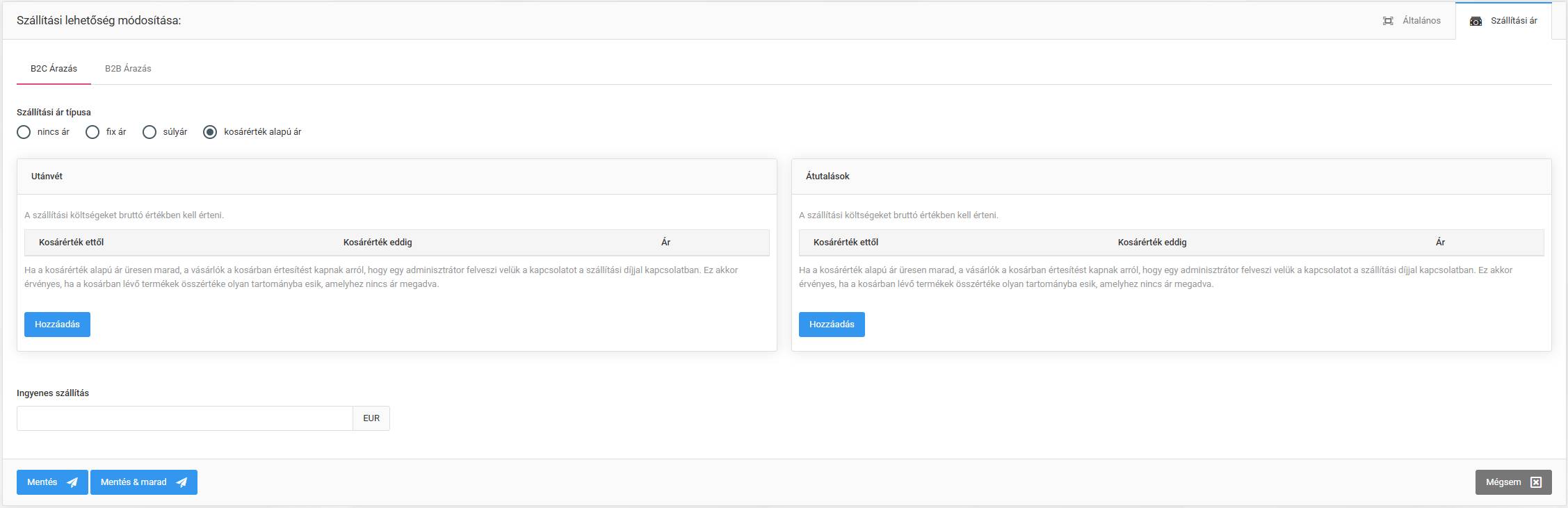Select 'kosárérték alapú ár' radio option
The height and width of the screenshot is (508, 1568).
tap(210, 132)
